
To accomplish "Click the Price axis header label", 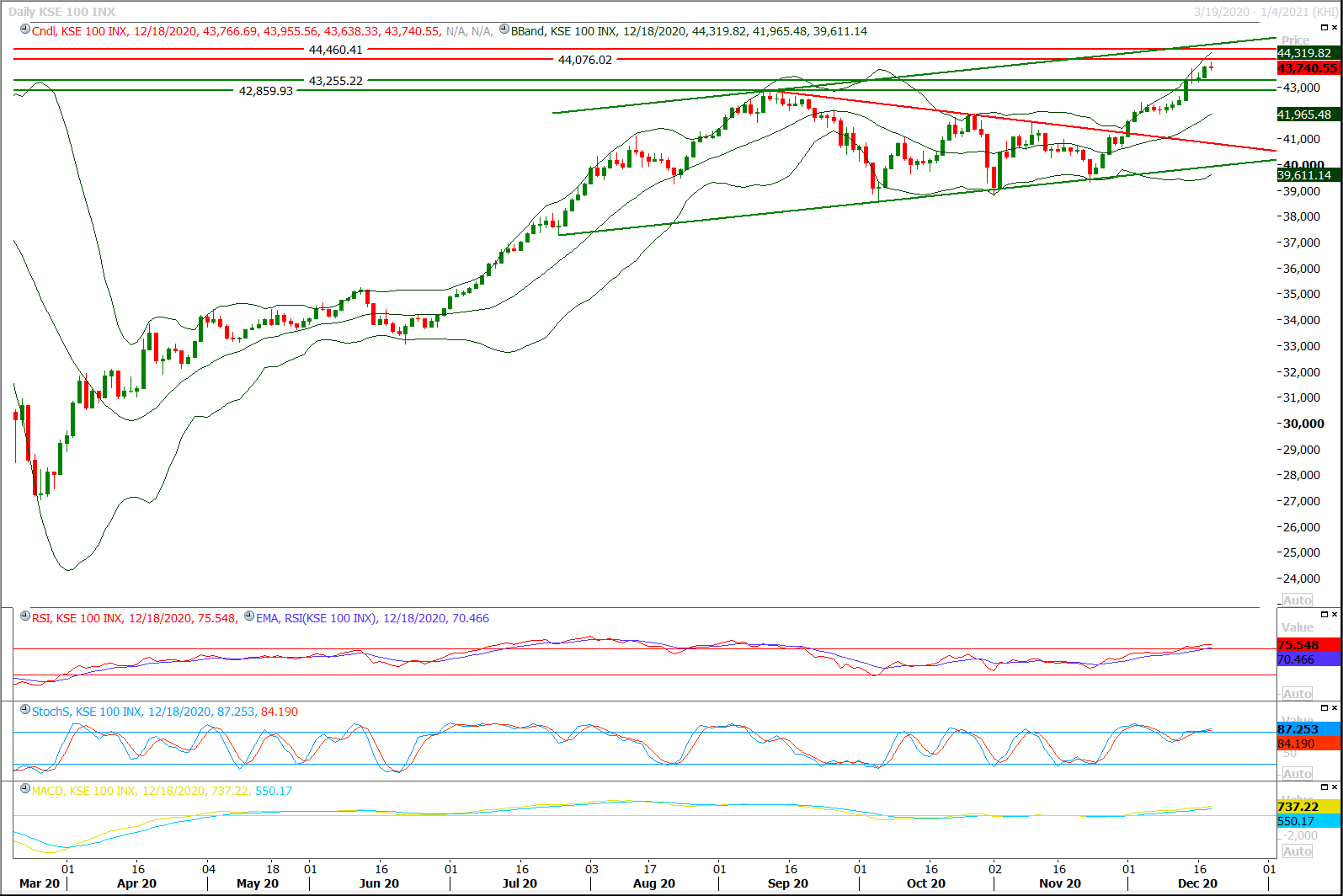I will tap(1295, 40).
